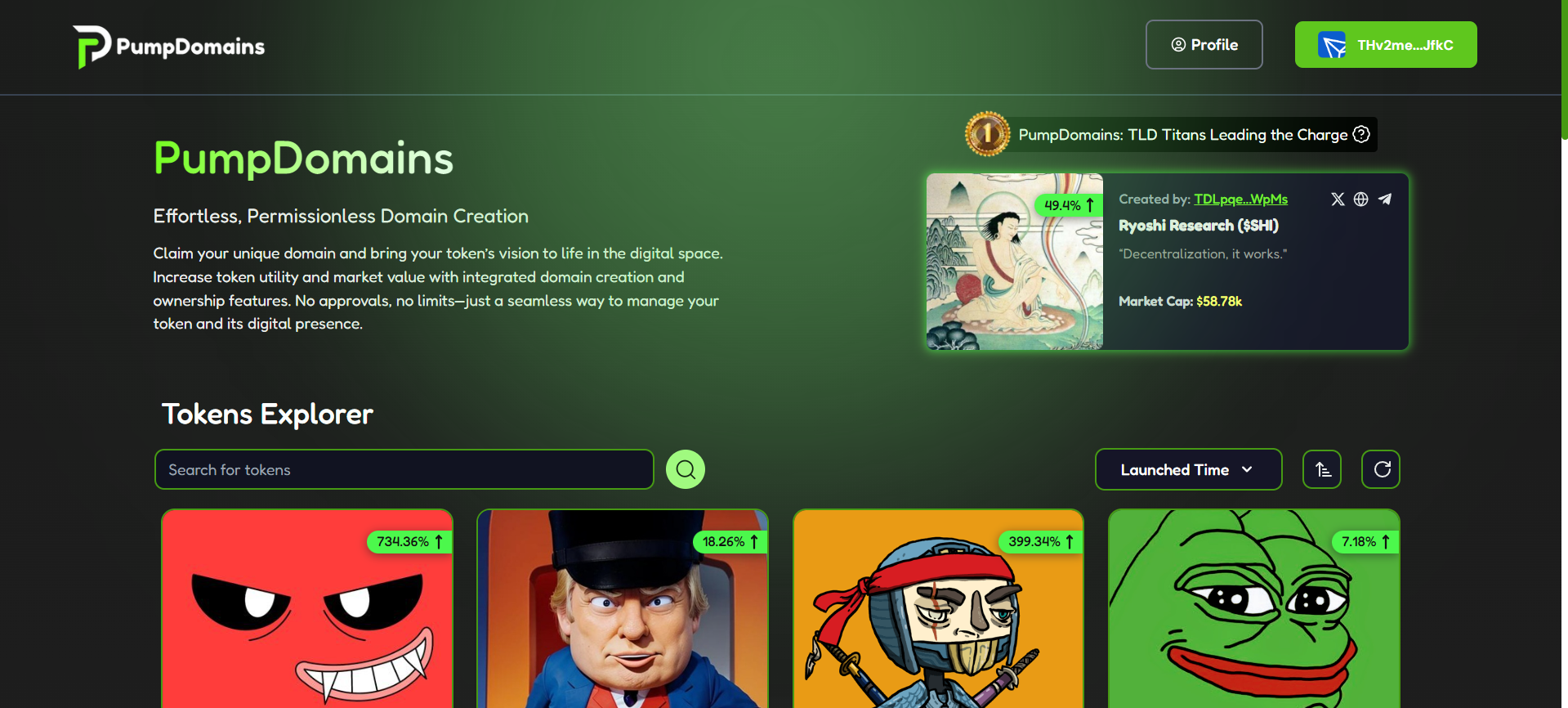
Task: Follow the TDLpqe...WpMs creator link
Action: [1240, 199]
